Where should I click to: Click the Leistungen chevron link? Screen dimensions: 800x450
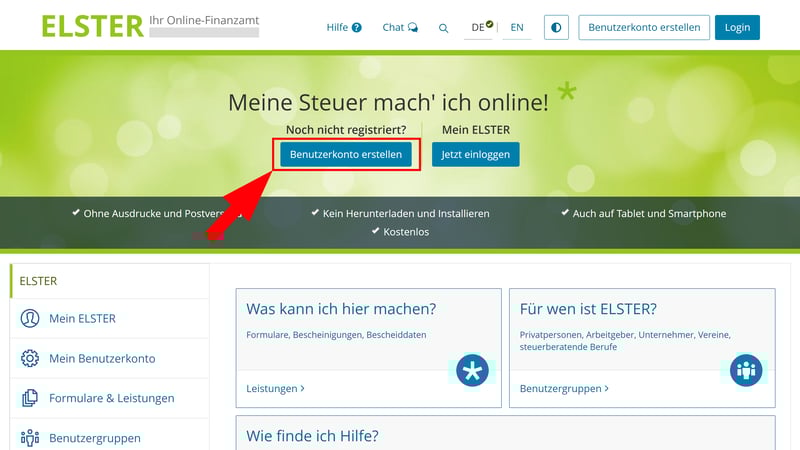[276, 388]
